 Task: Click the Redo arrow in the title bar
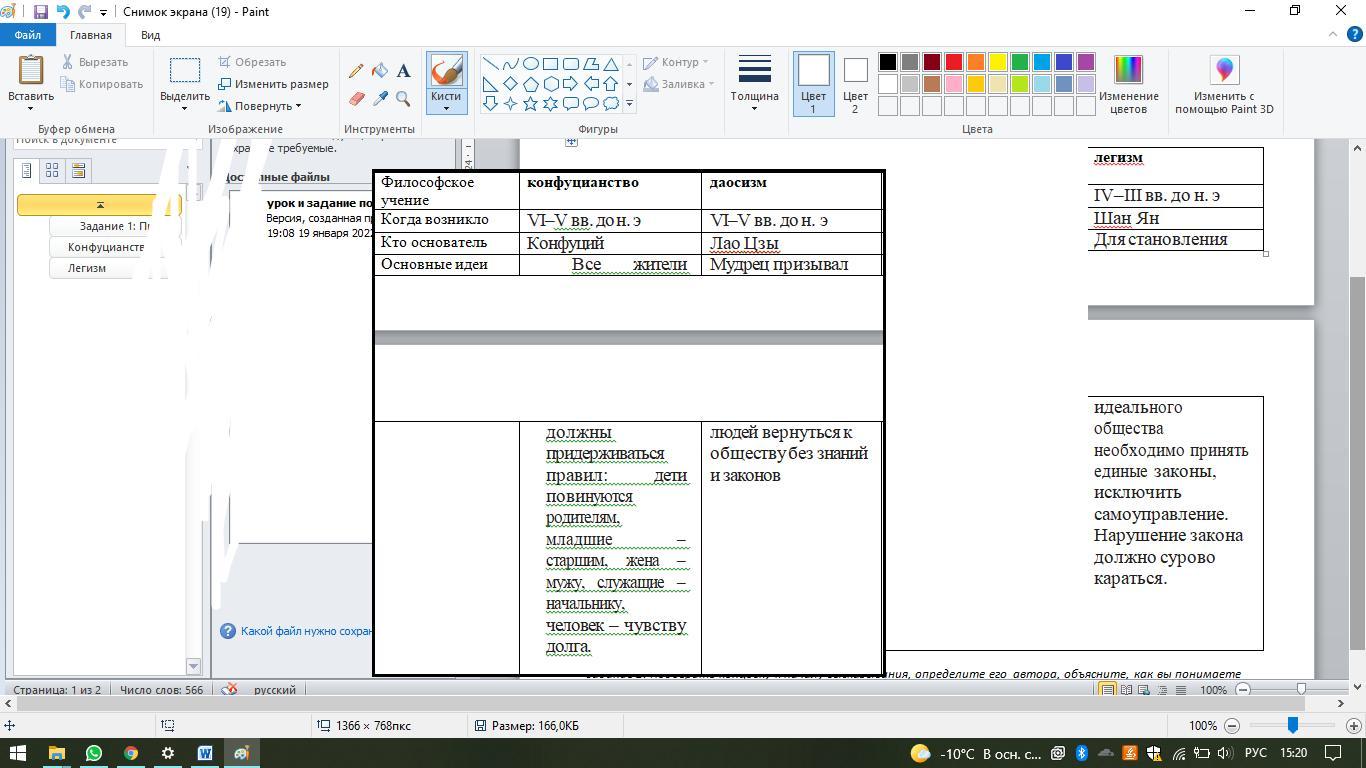click(x=84, y=12)
